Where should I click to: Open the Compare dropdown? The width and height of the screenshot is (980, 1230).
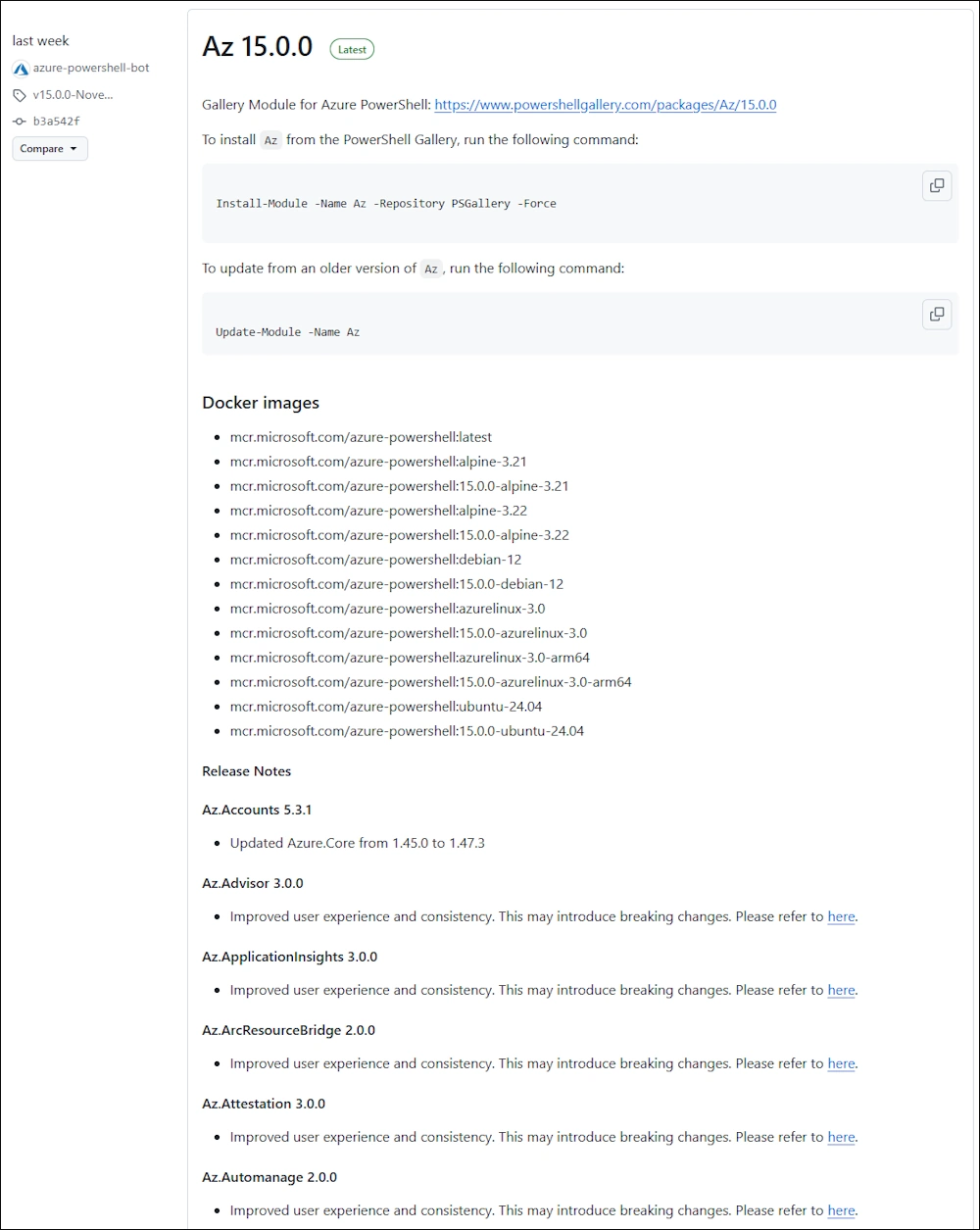(x=50, y=149)
